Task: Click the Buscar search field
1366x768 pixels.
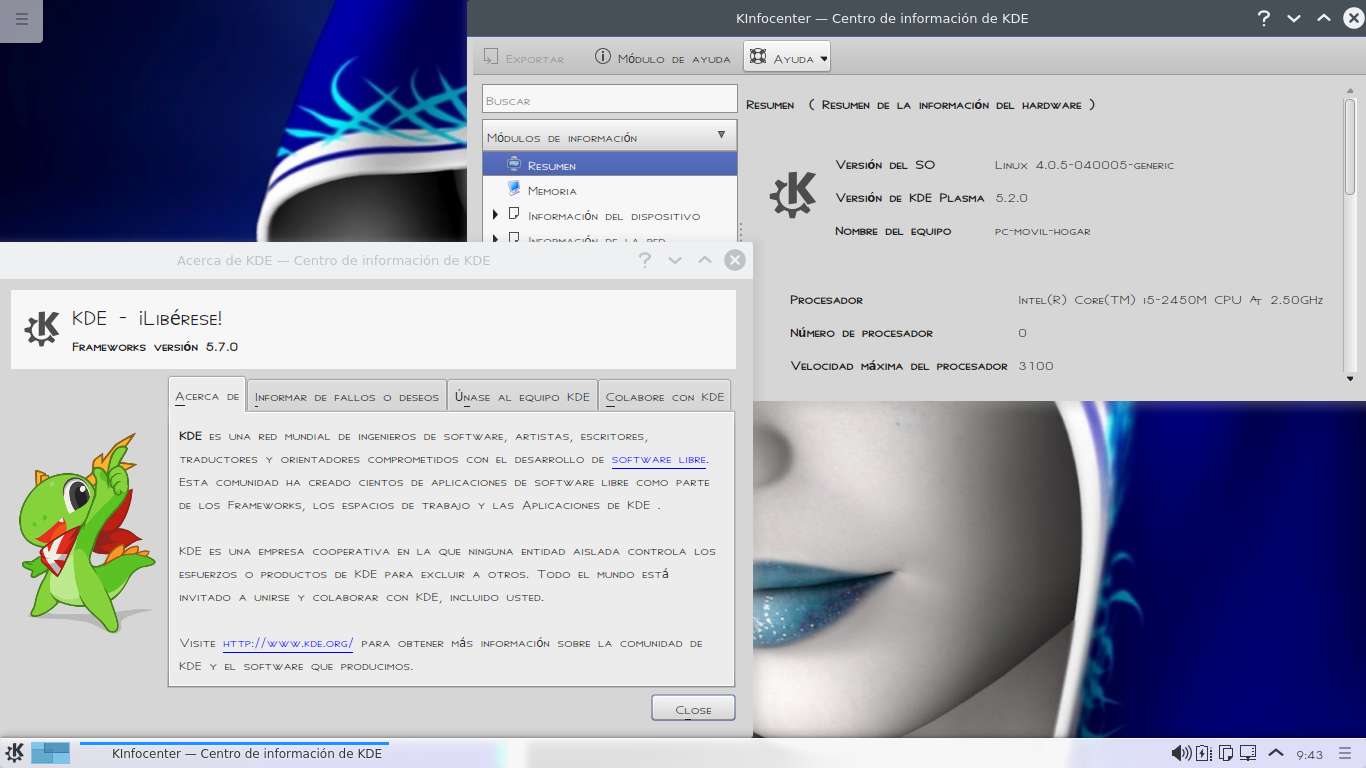Action: [x=609, y=100]
